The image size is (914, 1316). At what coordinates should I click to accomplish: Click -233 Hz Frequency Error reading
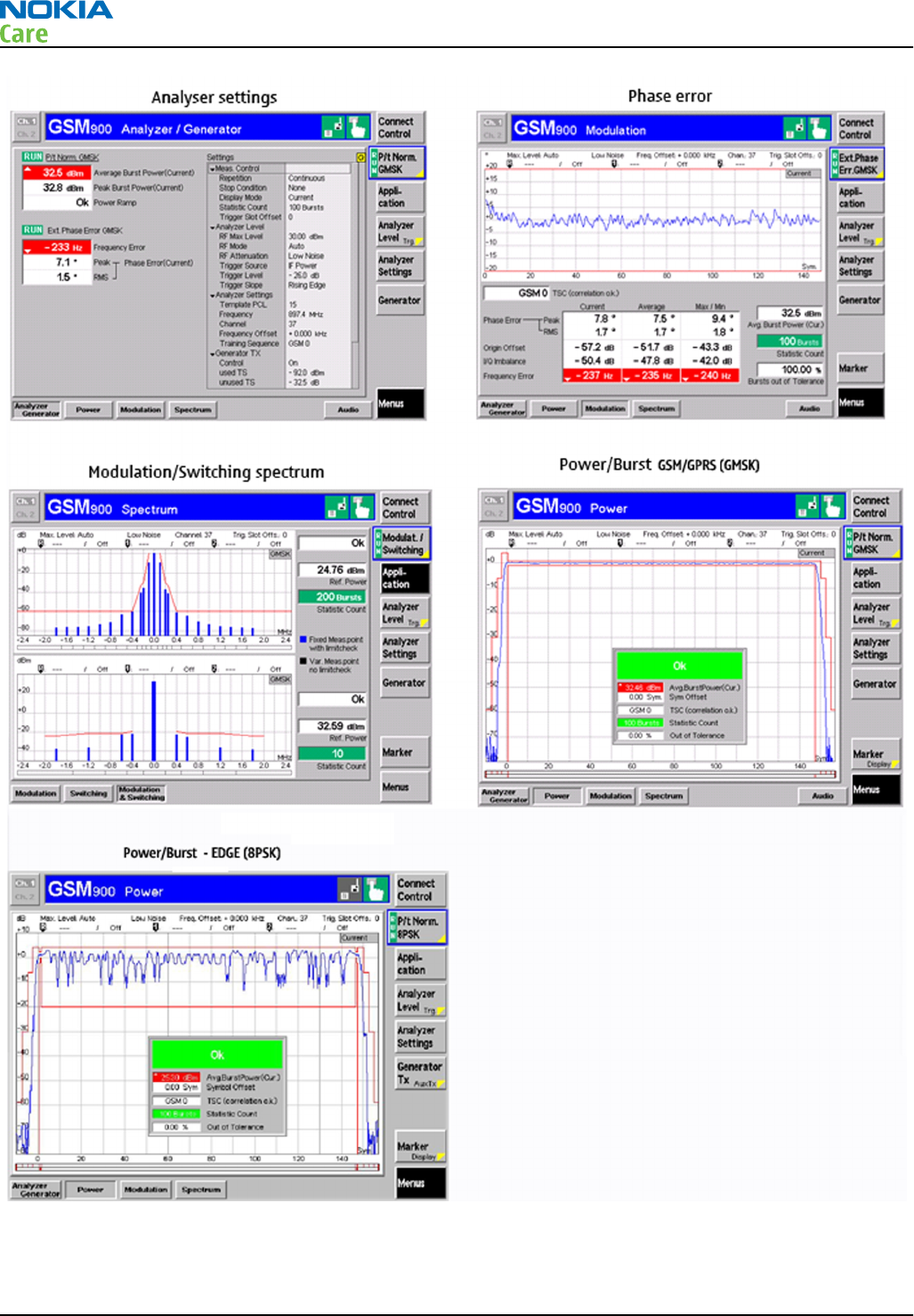57,247
